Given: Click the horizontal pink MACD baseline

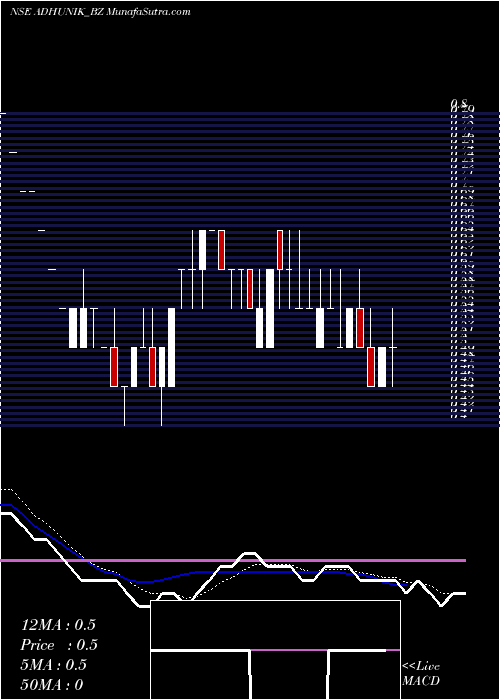Looking at the screenshot, I should 233,560.
